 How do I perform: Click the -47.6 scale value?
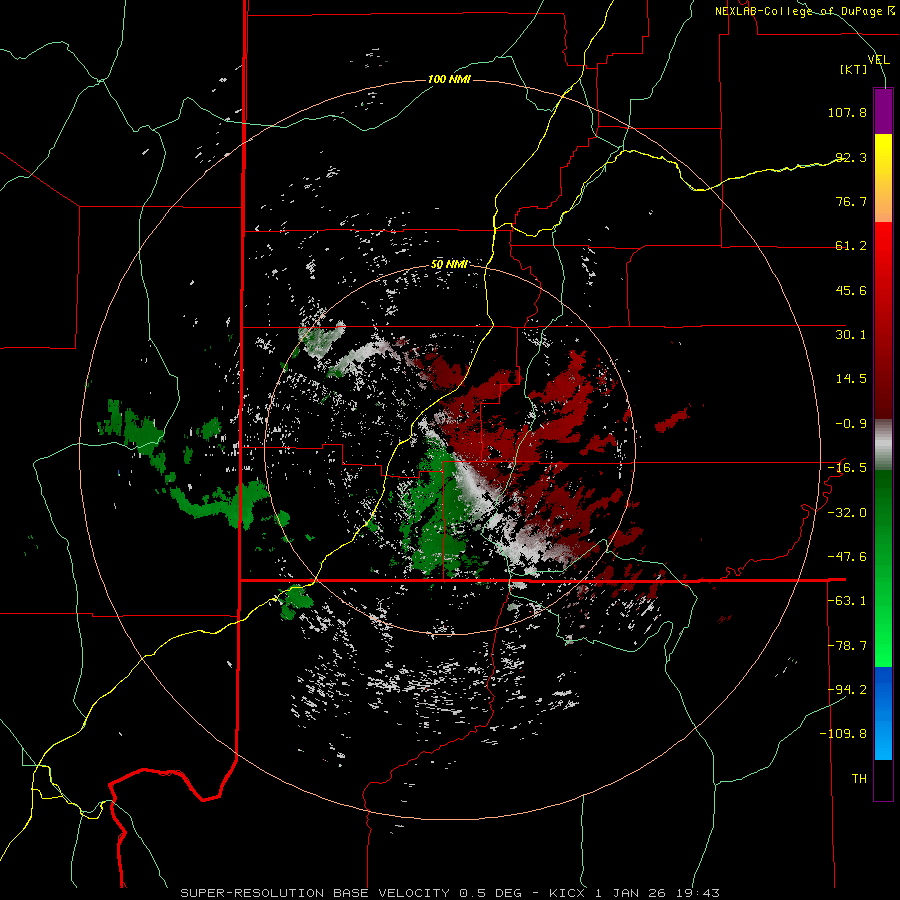[x=847, y=557]
